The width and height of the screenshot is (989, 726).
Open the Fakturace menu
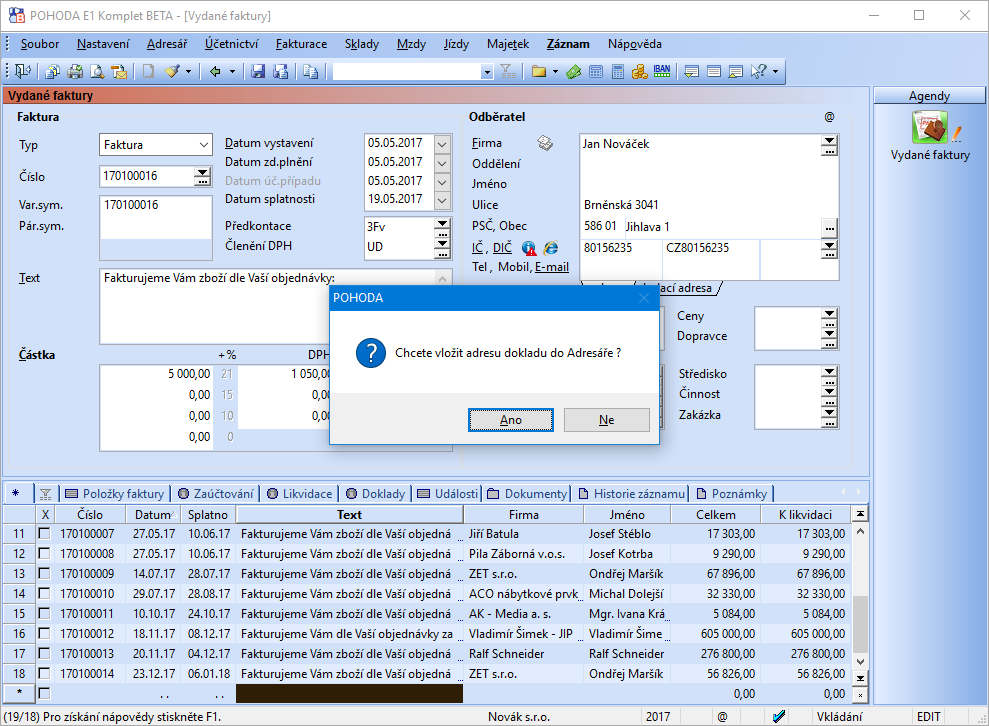(x=301, y=44)
